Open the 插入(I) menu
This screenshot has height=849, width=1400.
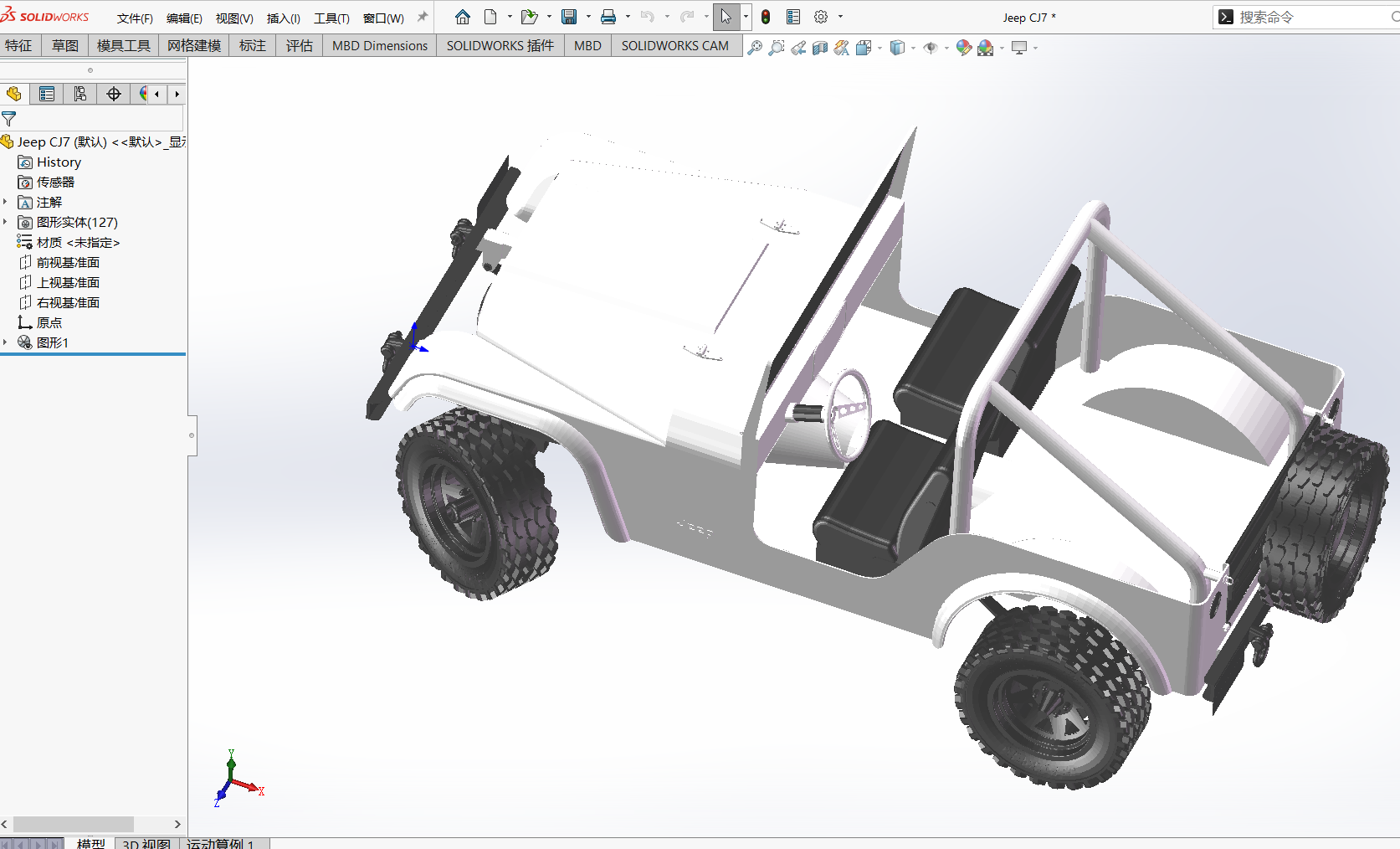click(283, 18)
